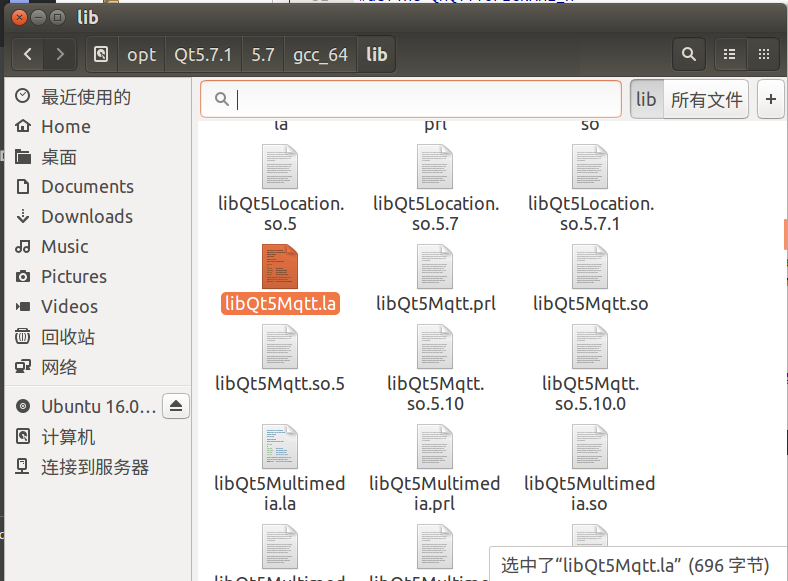The image size is (788, 581).
Task: Select the libQt5Multimedia.so file icon
Action: (x=590, y=447)
